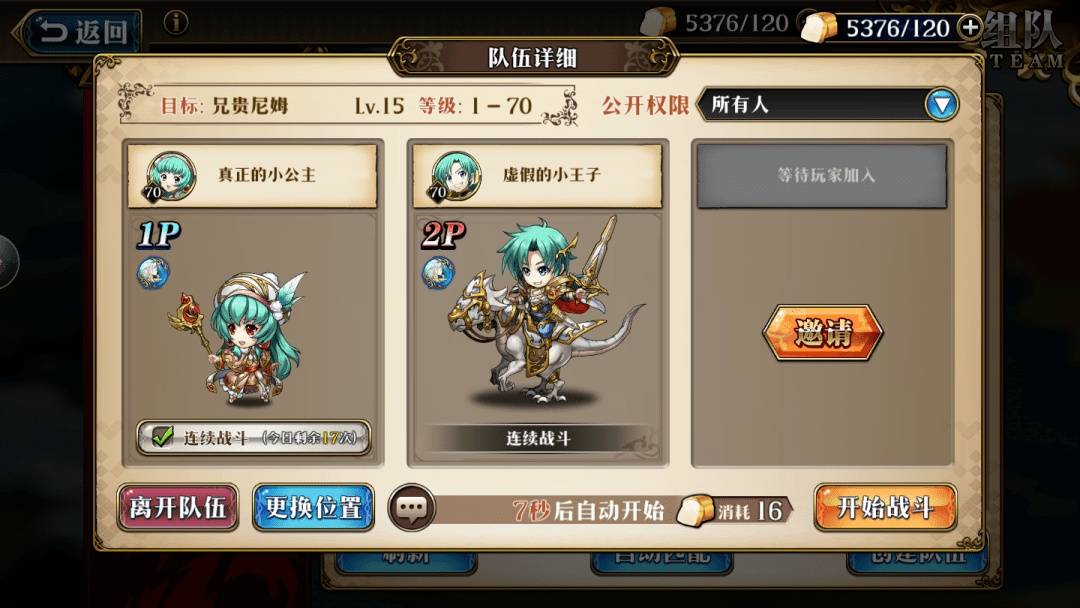Select the 2P player avatar portrait
Image resolution: width=1080 pixels, height=608 pixels.
click(x=455, y=176)
